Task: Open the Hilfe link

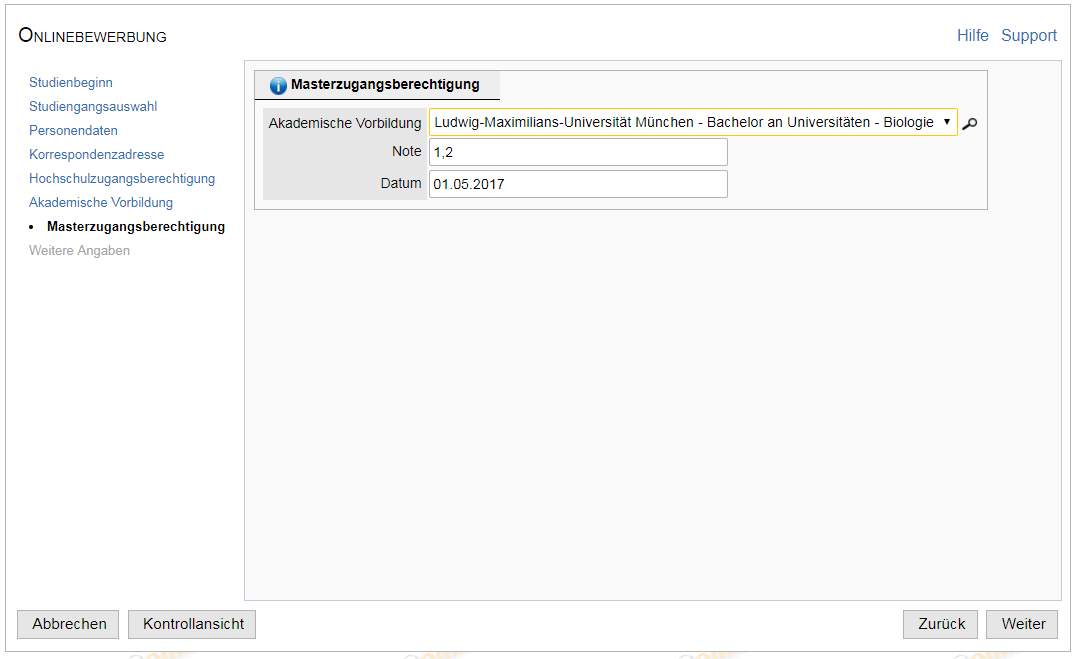Action: pos(972,35)
